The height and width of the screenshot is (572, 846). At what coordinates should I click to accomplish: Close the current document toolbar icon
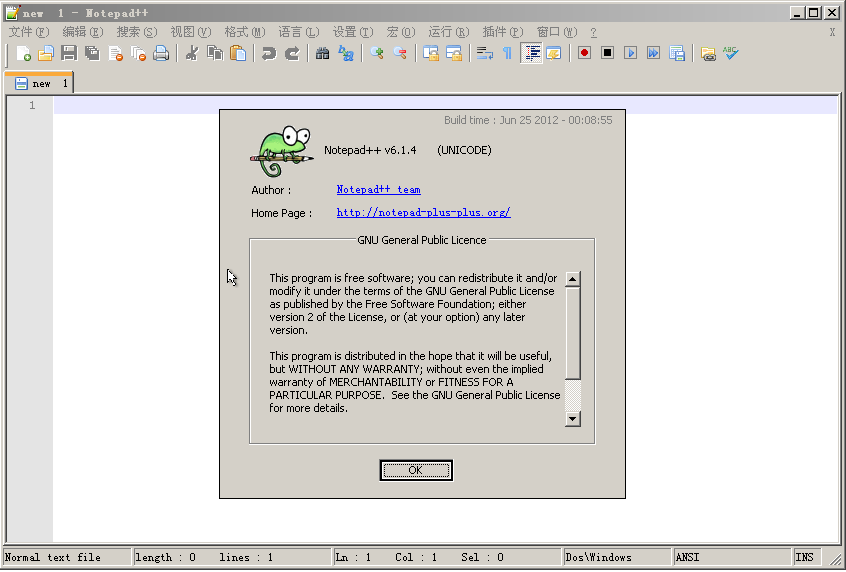(x=115, y=53)
